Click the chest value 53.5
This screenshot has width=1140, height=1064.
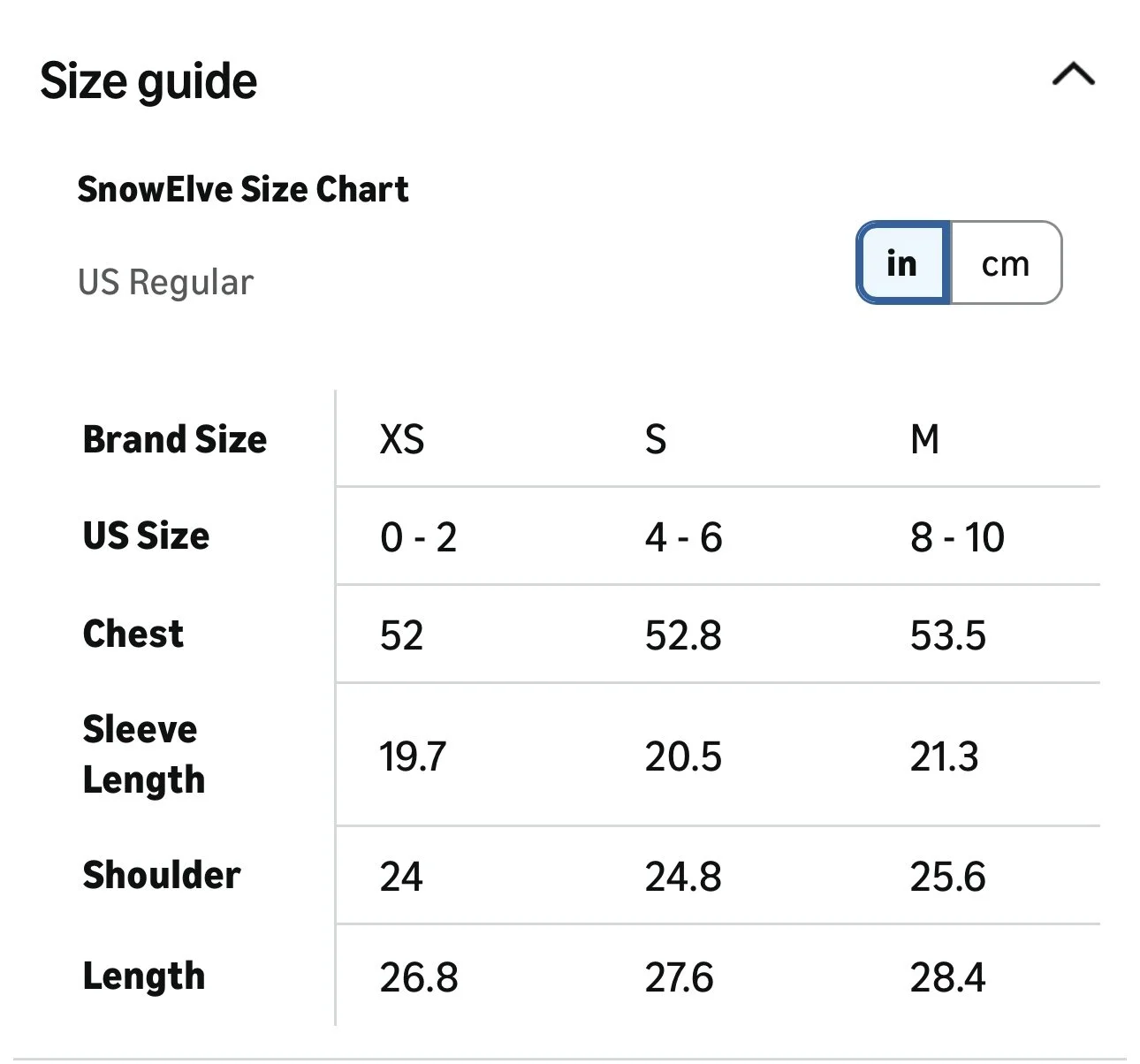(948, 635)
